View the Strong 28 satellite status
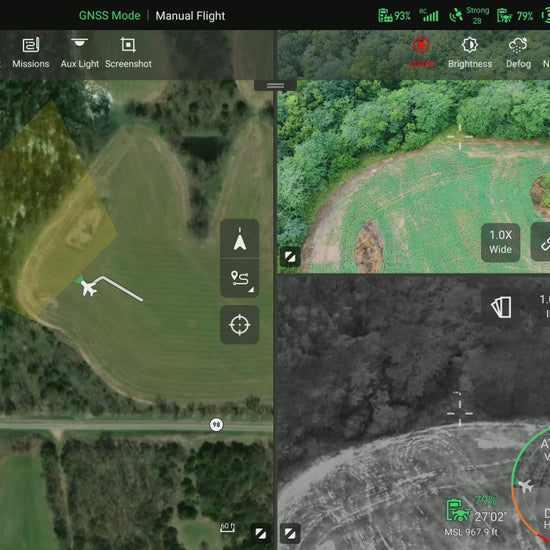 [x=470, y=16]
